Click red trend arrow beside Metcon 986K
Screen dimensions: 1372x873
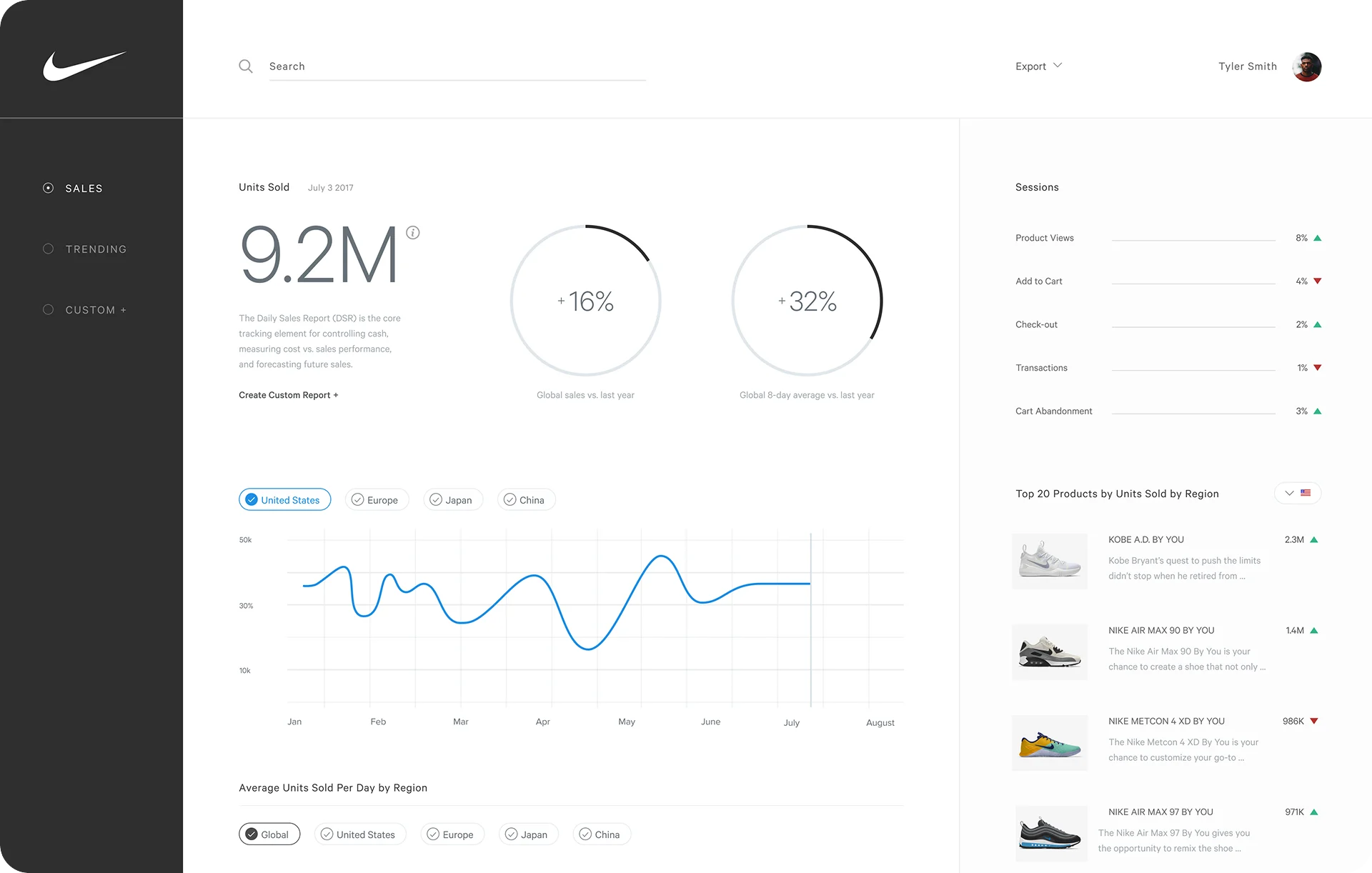(1314, 722)
